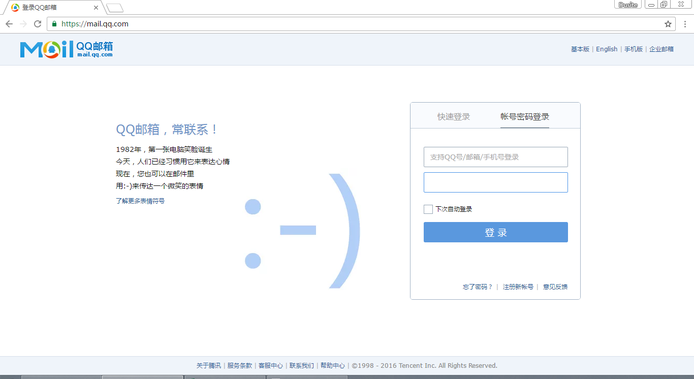This screenshot has width=694, height=379.
Task: Click the Tencent copyright text
Action: tap(424, 366)
